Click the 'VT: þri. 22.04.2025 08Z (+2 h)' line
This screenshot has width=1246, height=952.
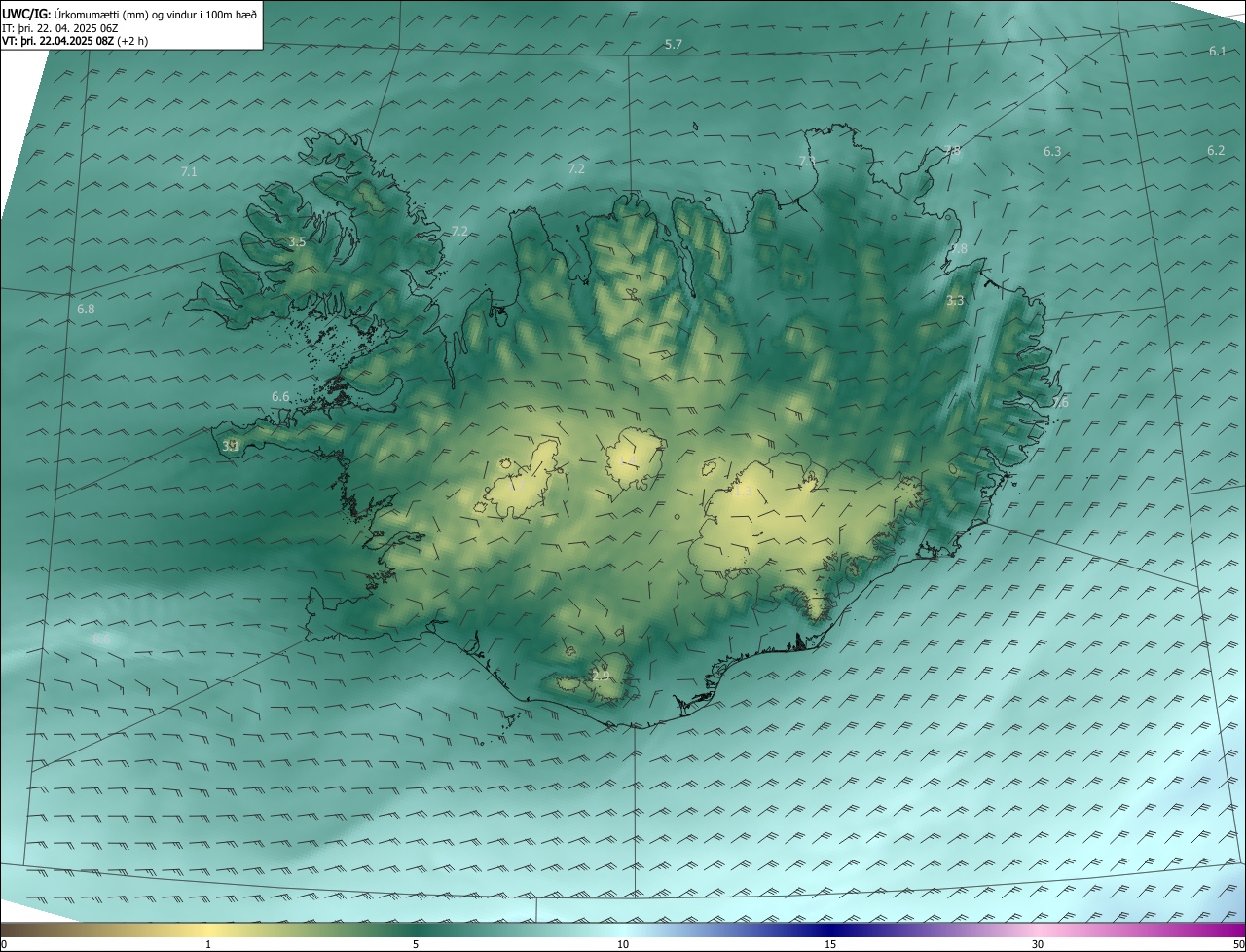pyautogui.click(x=75, y=41)
